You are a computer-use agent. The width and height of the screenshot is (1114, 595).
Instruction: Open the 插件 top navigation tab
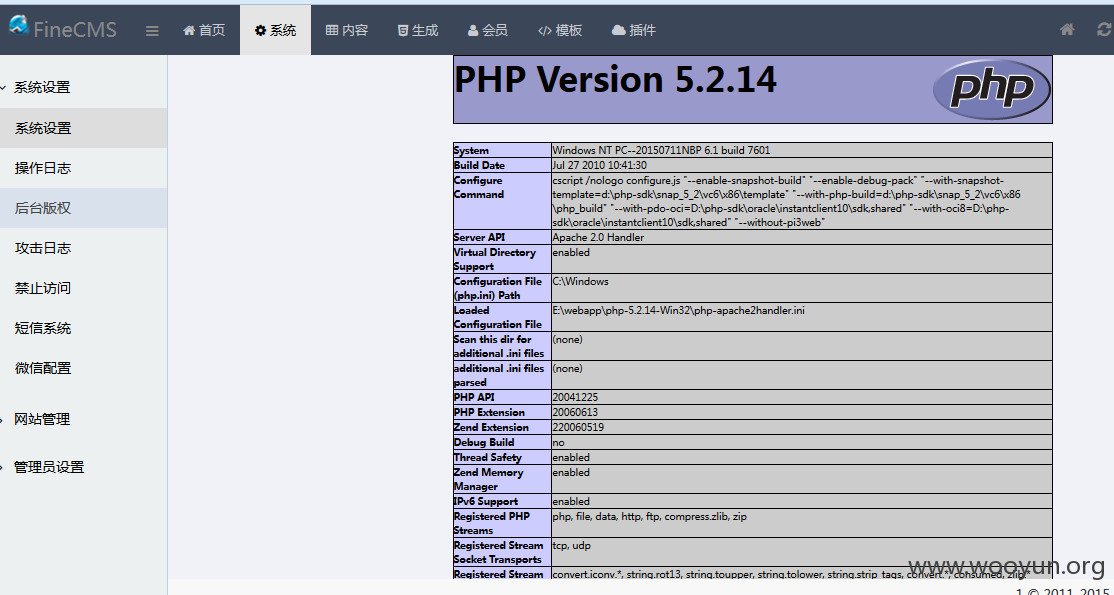[x=634, y=30]
